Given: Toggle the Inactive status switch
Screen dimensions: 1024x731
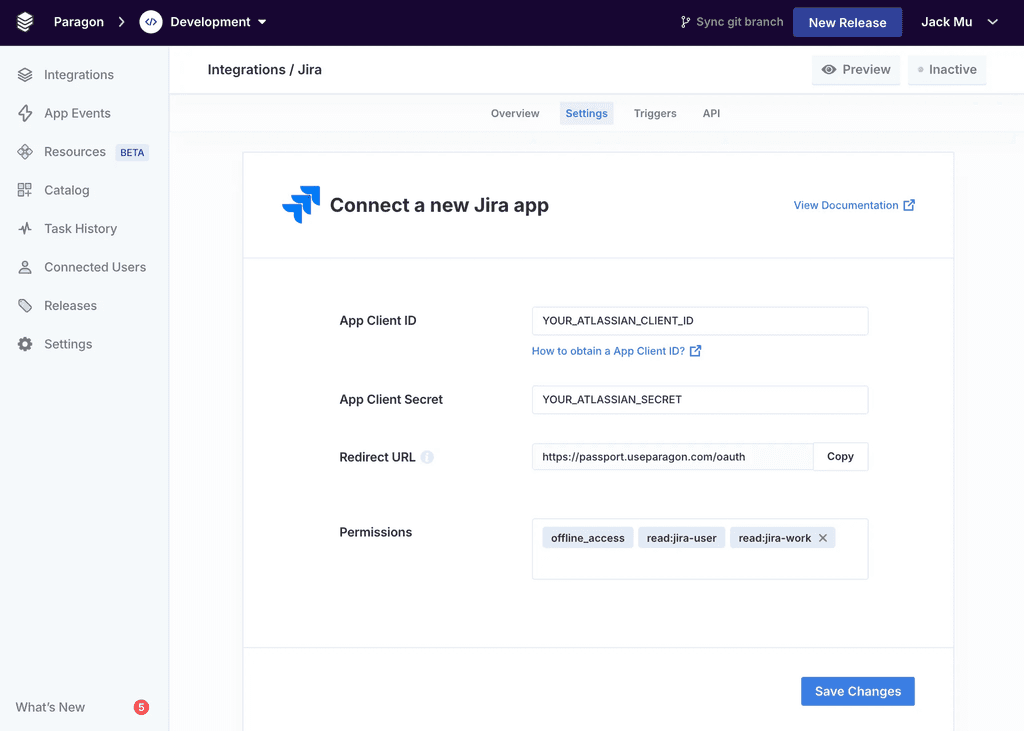Looking at the screenshot, I should [x=947, y=69].
